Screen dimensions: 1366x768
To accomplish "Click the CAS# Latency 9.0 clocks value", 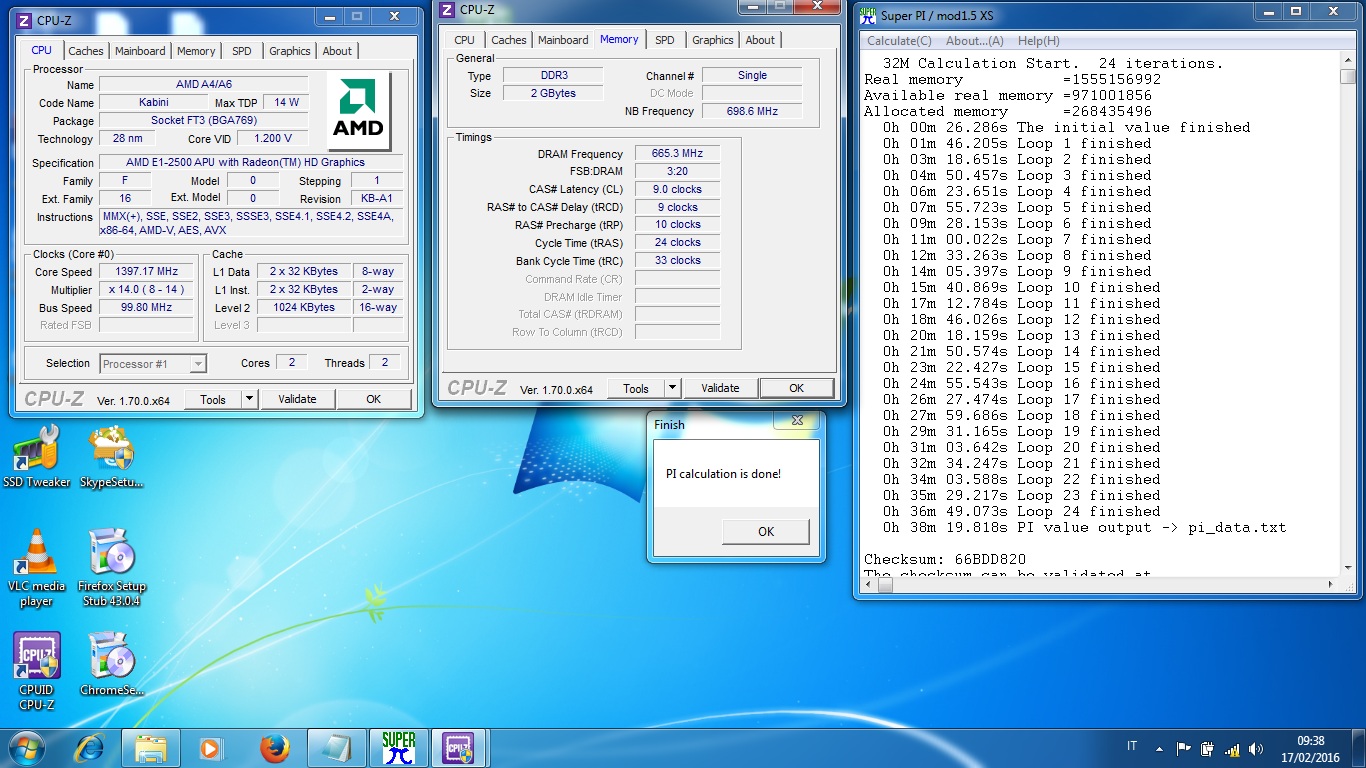I will point(677,189).
